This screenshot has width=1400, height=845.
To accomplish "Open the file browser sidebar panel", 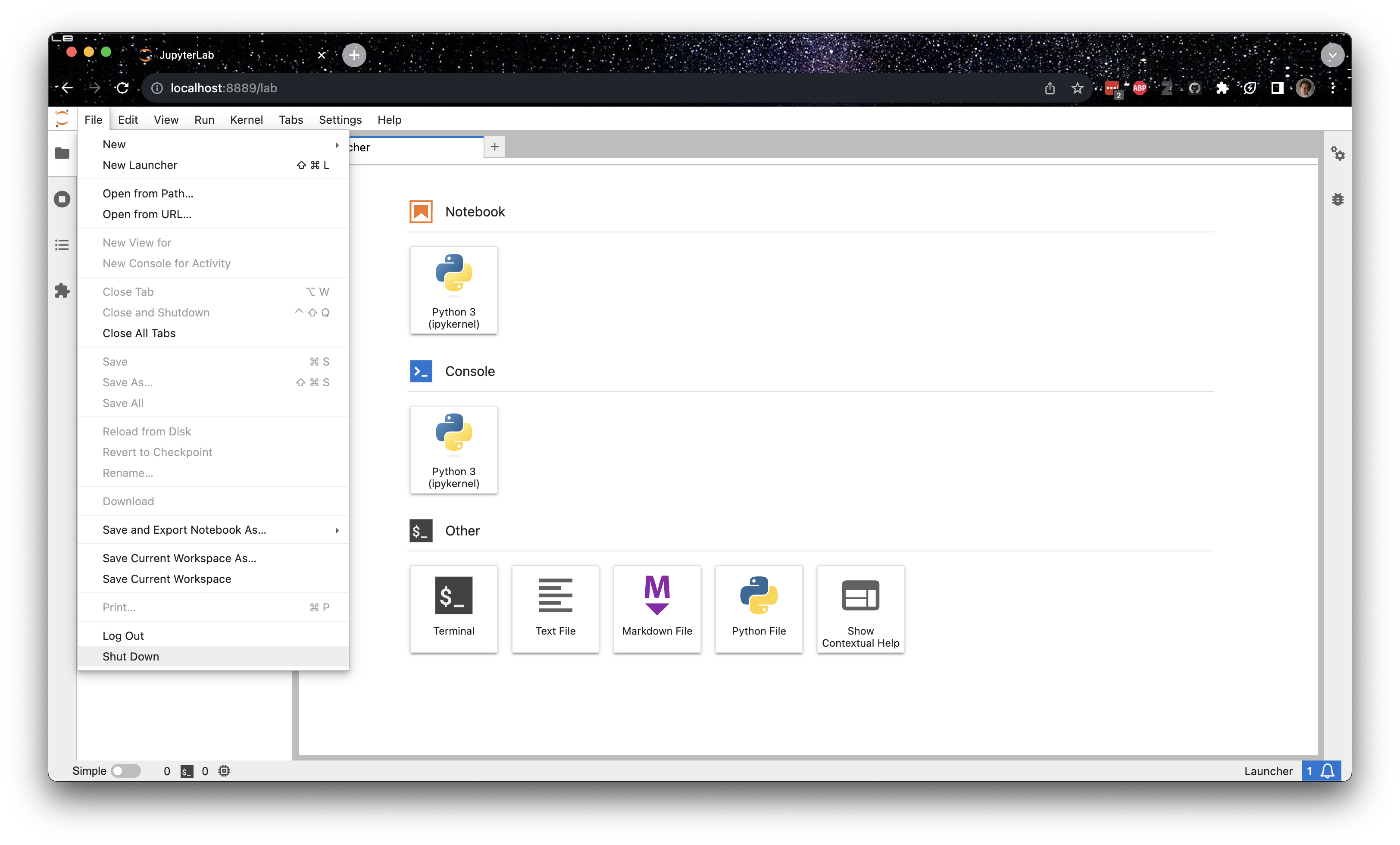I will pyautogui.click(x=62, y=153).
